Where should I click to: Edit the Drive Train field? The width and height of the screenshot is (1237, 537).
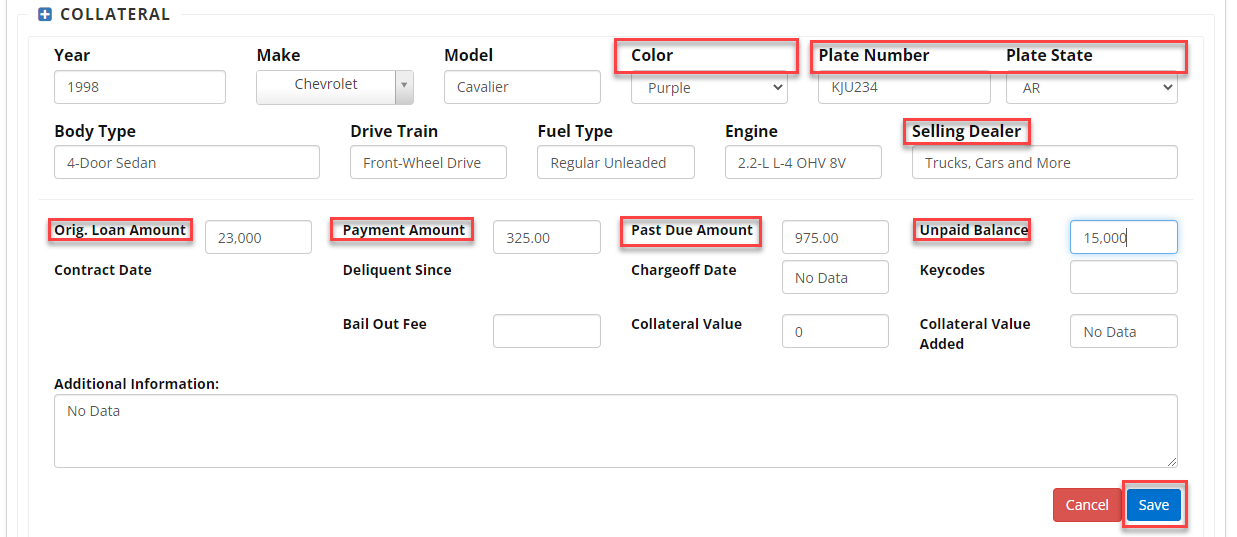click(x=428, y=163)
